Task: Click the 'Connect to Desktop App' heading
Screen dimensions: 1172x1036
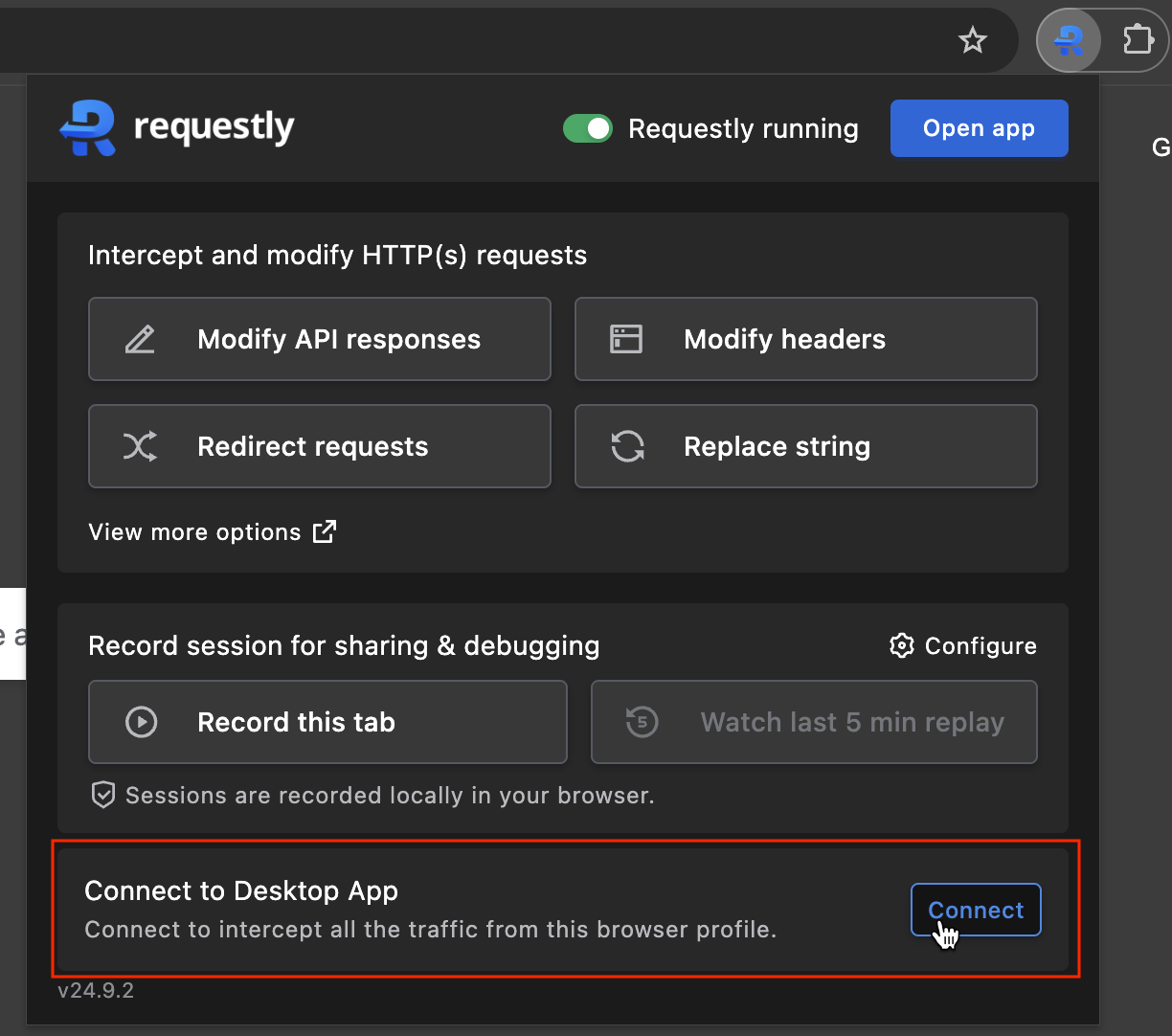Action: [x=241, y=890]
